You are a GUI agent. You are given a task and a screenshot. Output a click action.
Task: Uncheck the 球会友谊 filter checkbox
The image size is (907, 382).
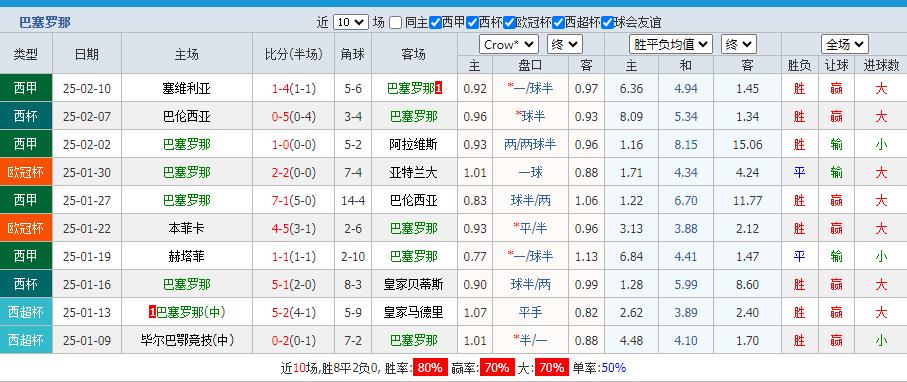tap(607, 23)
